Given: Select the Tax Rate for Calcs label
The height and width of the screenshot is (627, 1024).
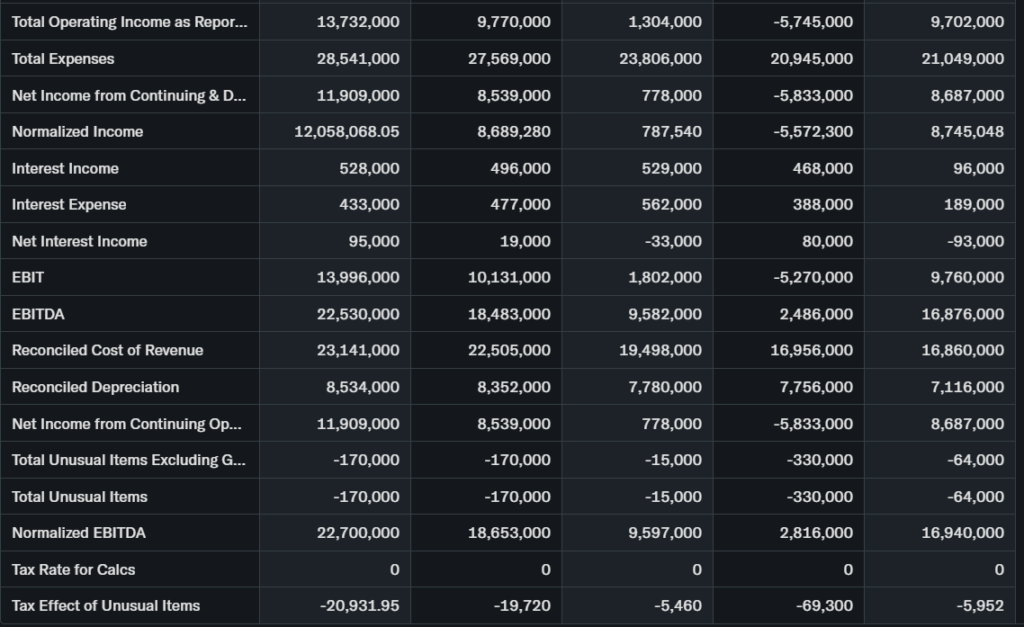Looking at the screenshot, I should point(73,570).
